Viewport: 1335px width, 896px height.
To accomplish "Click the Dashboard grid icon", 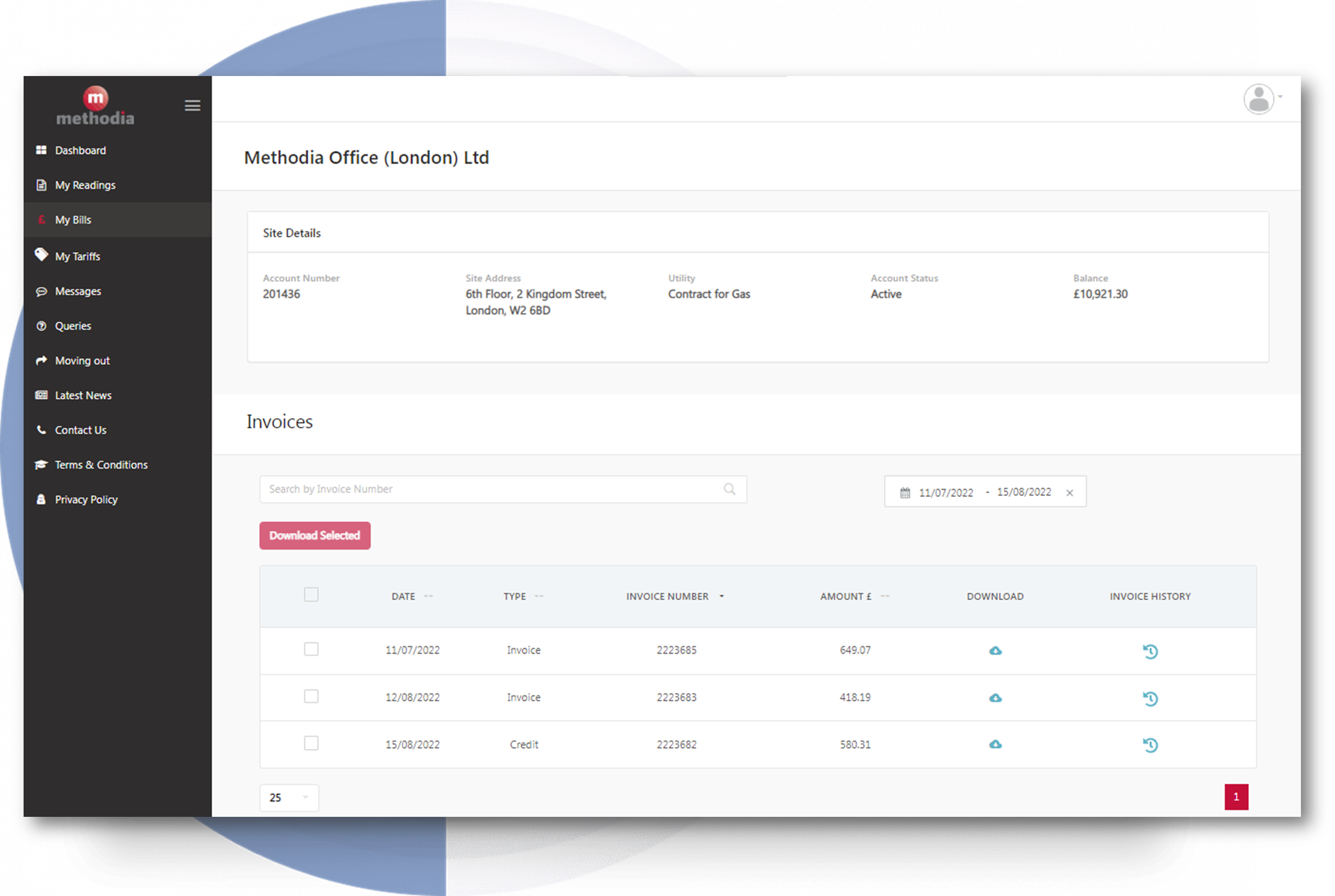I will (41, 150).
